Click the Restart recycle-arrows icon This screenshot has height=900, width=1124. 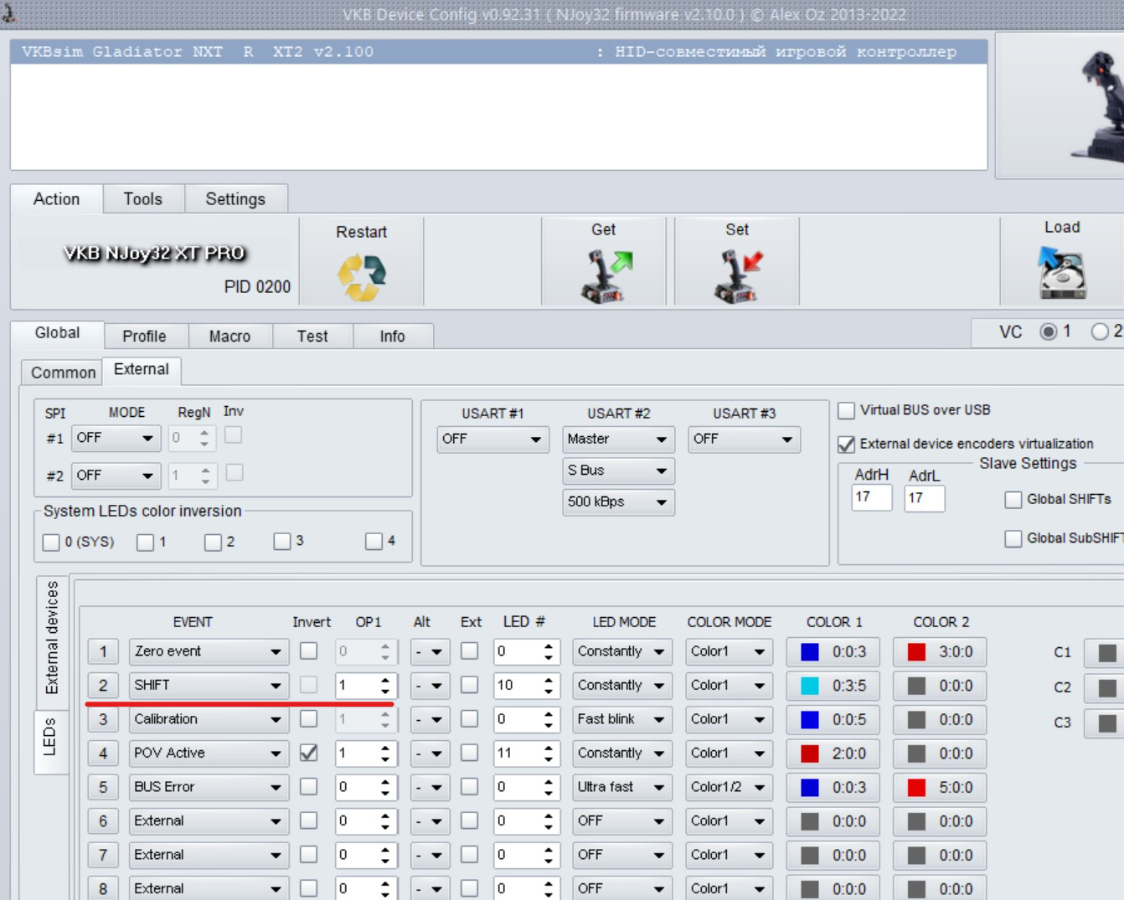[361, 277]
